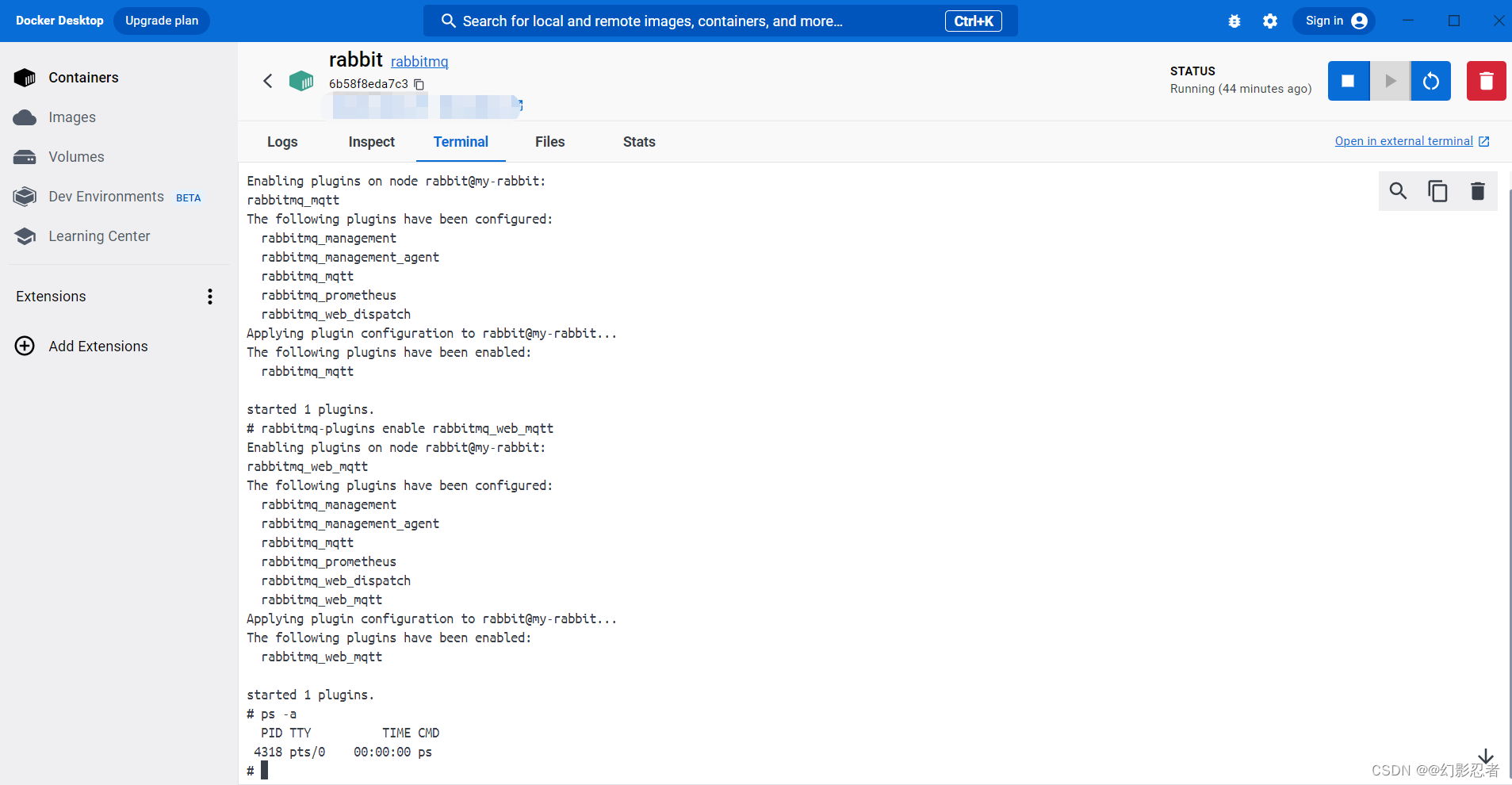Open the Extensions three-dot menu
The width and height of the screenshot is (1512, 785).
(x=210, y=297)
